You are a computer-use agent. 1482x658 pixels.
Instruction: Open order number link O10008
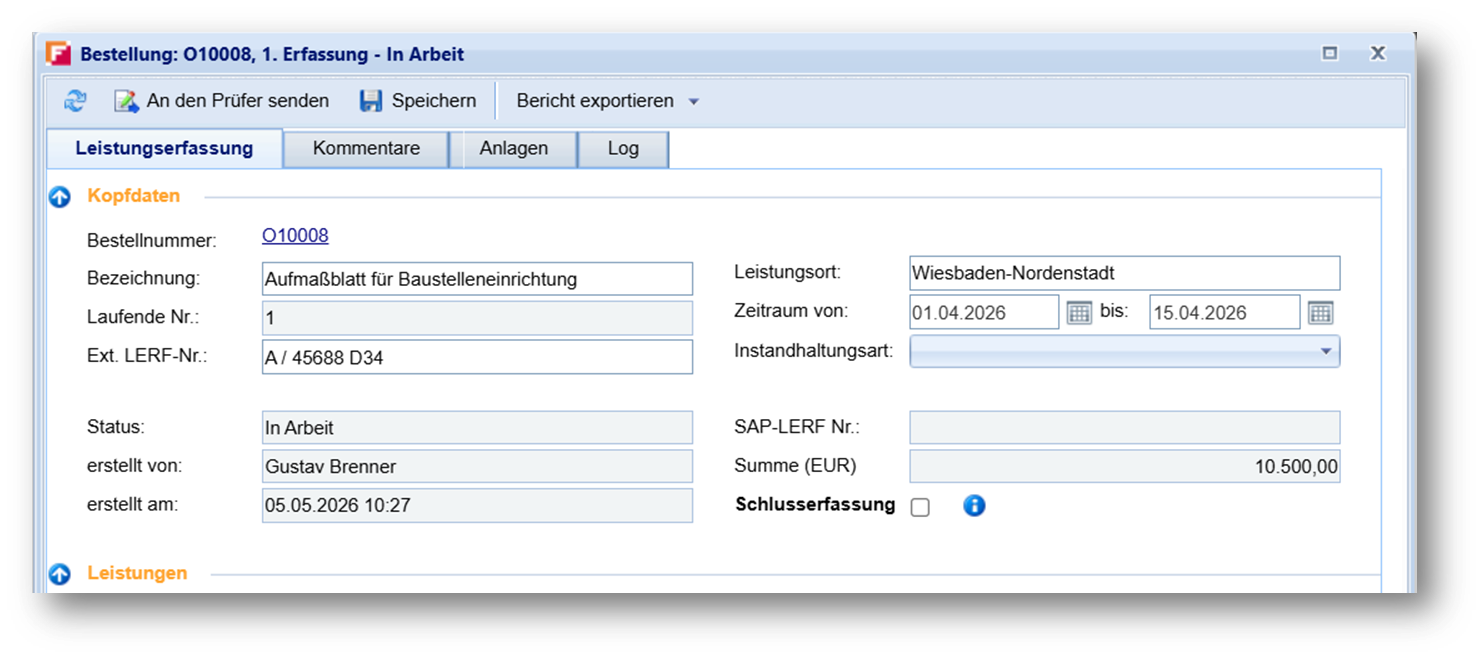[295, 236]
